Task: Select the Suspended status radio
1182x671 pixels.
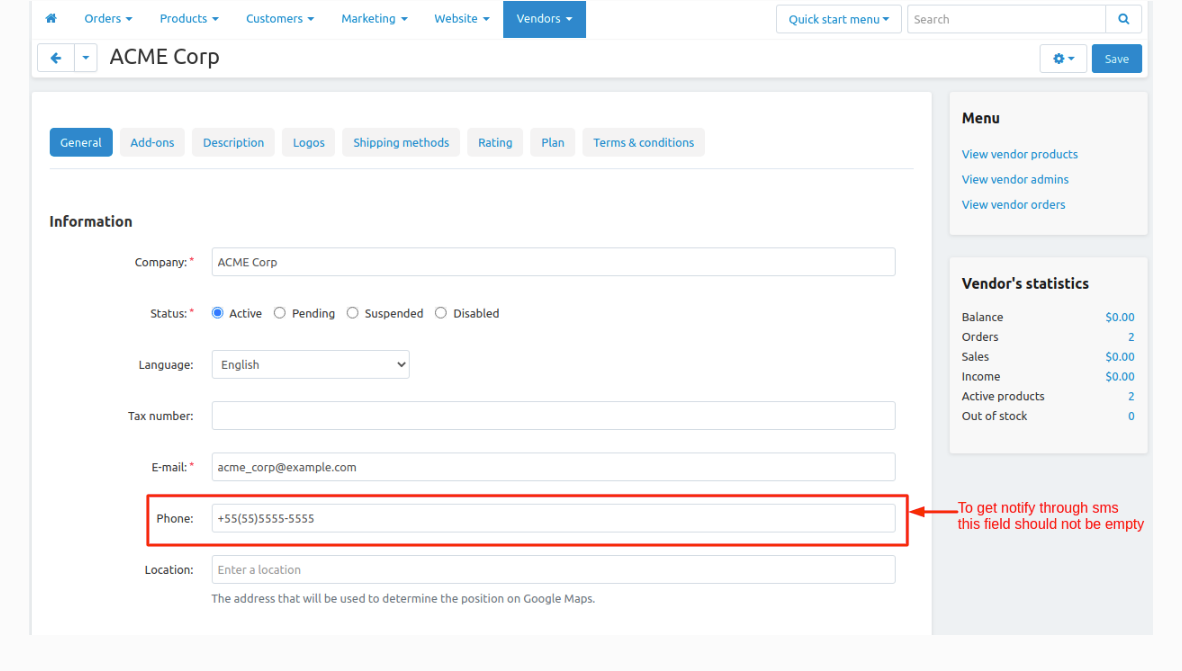Action: [x=352, y=313]
